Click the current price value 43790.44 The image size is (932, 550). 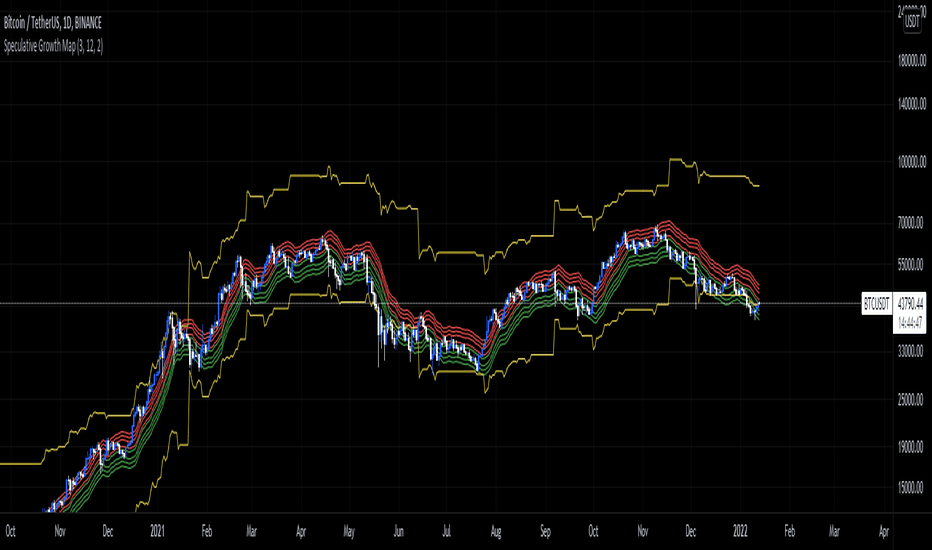pos(910,304)
